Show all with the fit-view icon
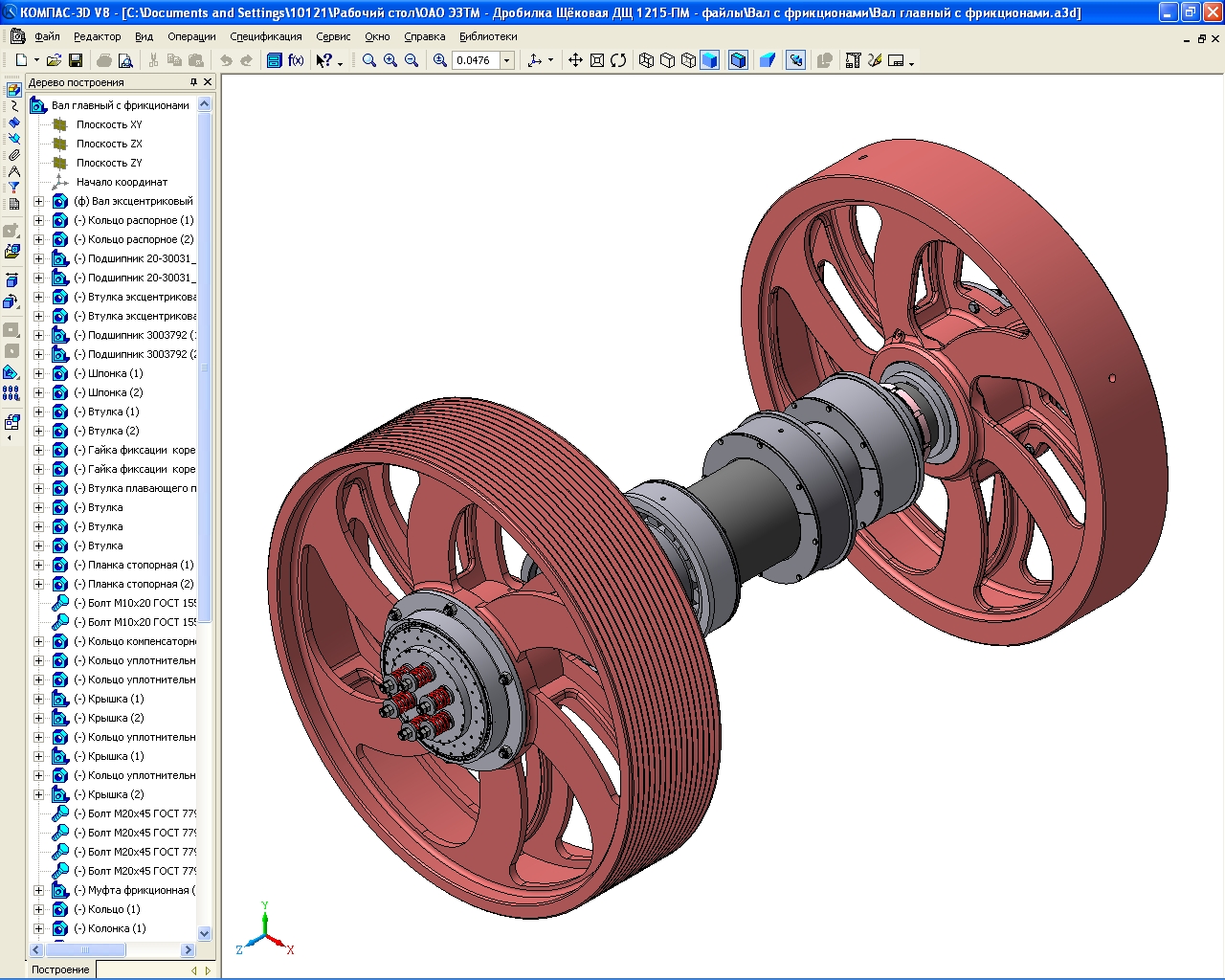The width and height of the screenshot is (1225, 980). 597,60
